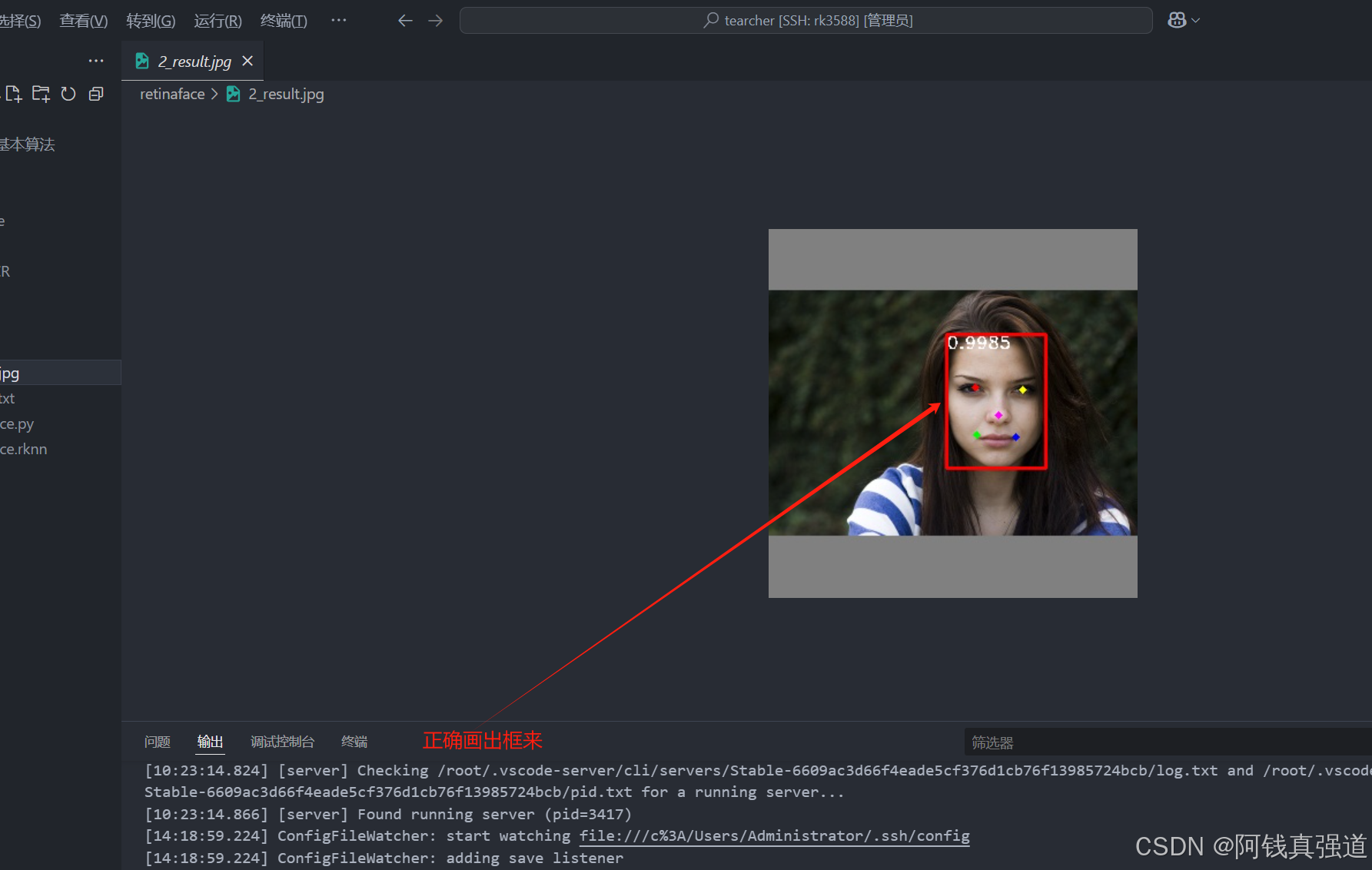Go back with the left arrow
Viewport: 1372px width, 870px height.
pyautogui.click(x=405, y=21)
